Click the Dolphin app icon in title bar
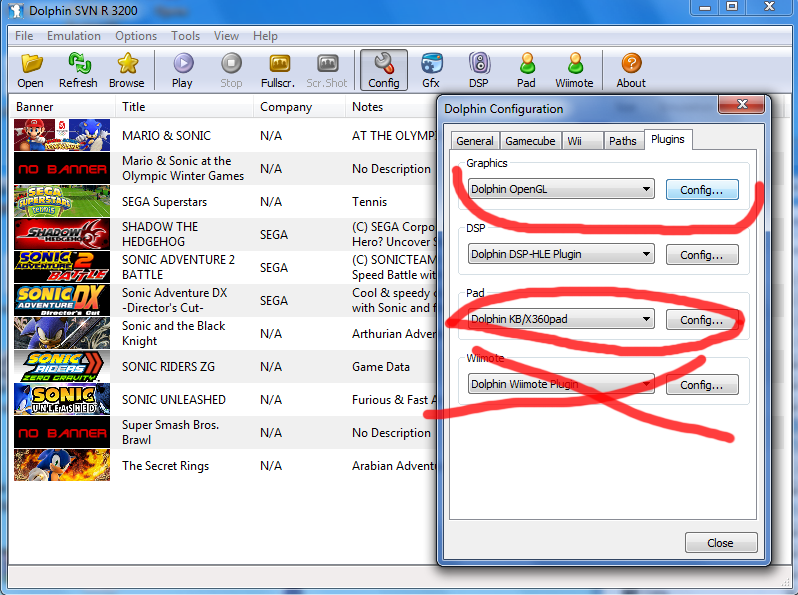The image size is (798, 595). pos(16,11)
